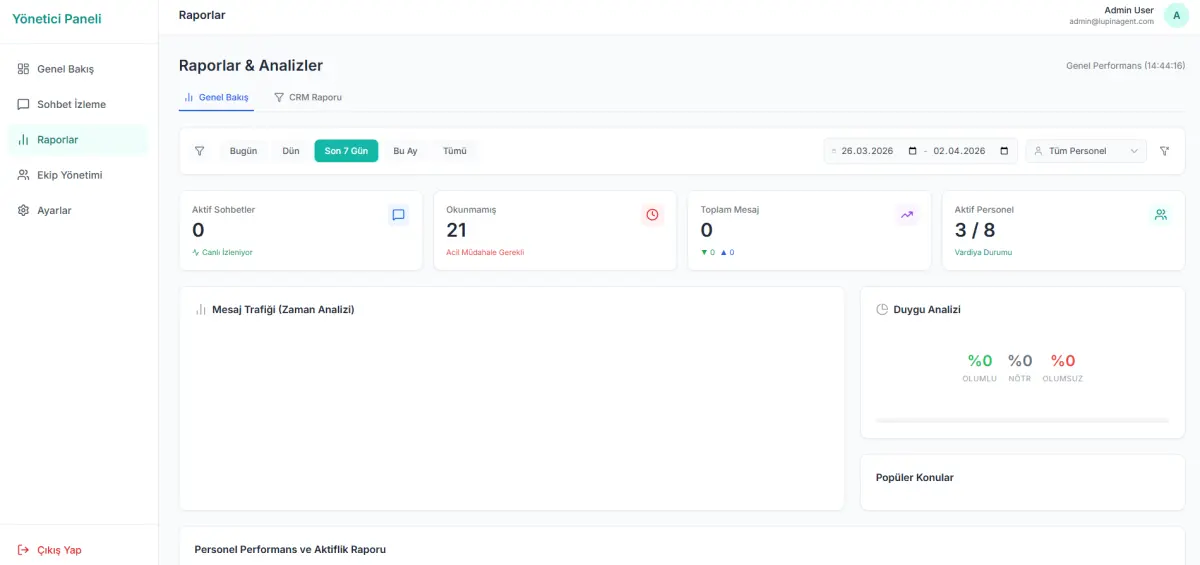The height and width of the screenshot is (565, 1200).
Task: Open the calendar picker for the end date
Action: (x=1004, y=151)
